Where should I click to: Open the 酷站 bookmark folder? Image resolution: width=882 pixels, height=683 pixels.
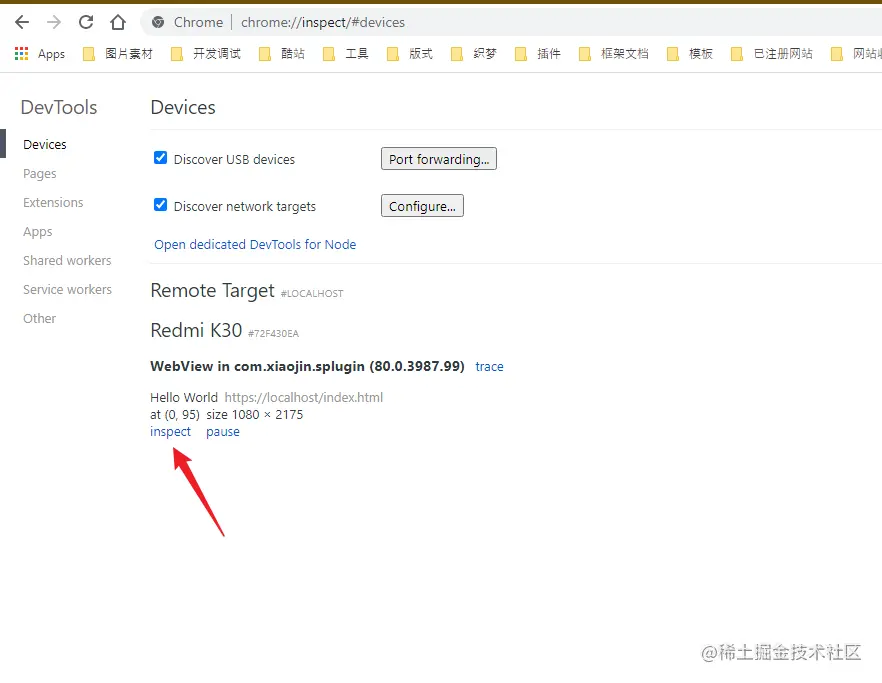click(282, 53)
